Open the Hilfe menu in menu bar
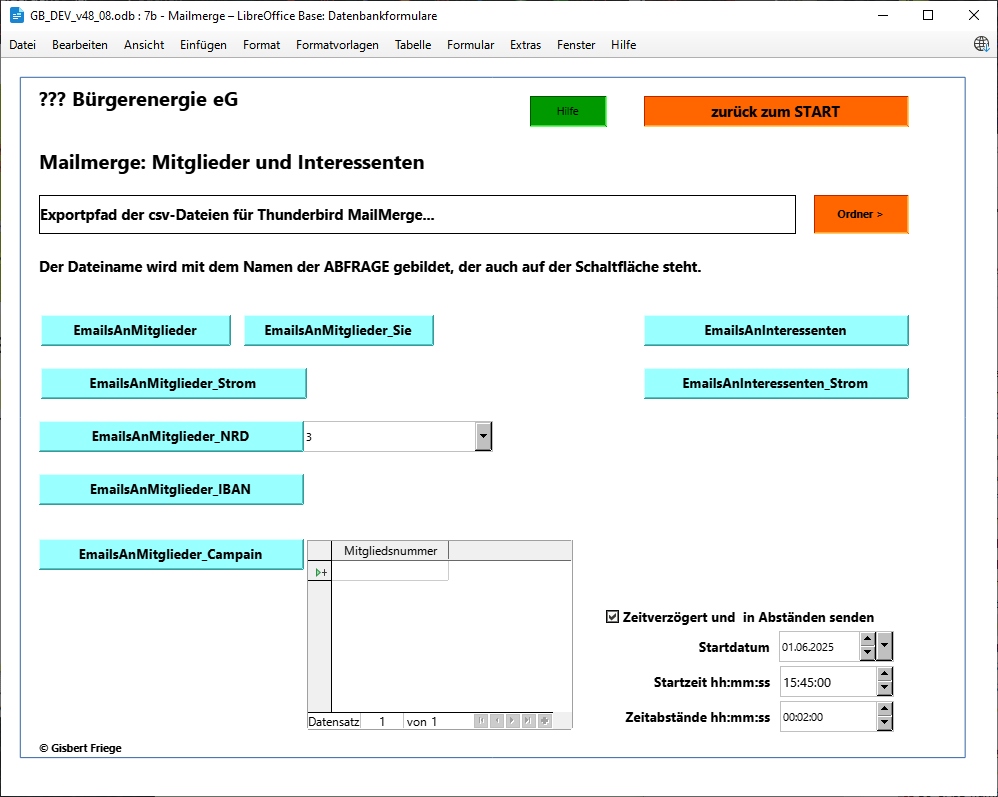998x797 pixels. pyautogui.click(x=623, y=45)
